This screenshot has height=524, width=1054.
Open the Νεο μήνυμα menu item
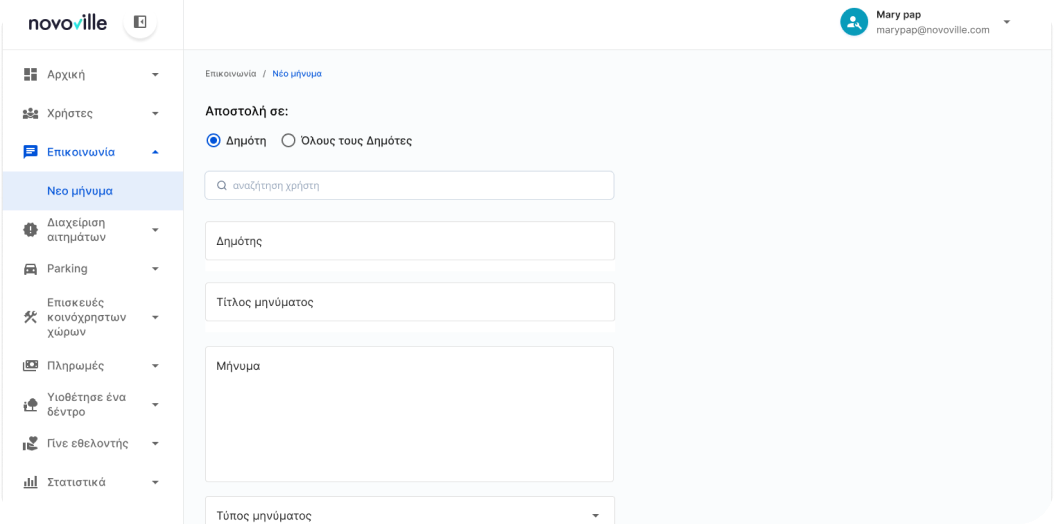click(x=80, y=191)
